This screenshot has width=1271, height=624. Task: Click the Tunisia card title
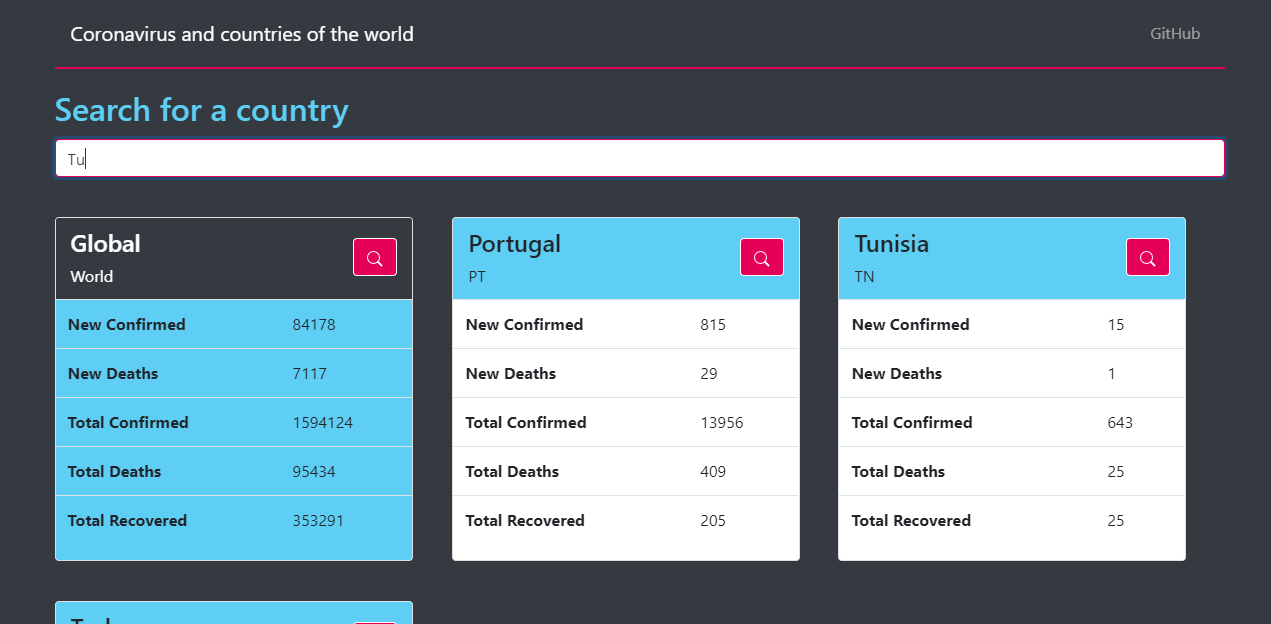click(x=892, y=243)
